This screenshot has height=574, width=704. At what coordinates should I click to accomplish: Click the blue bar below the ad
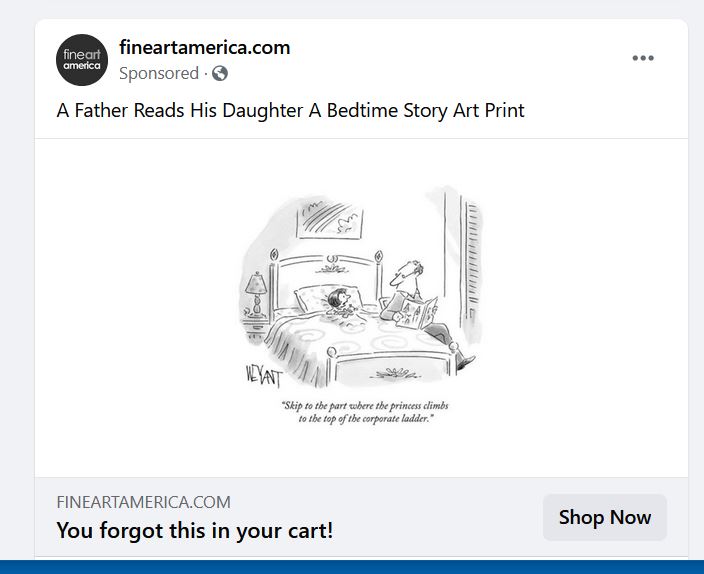[x=352, y=567]
